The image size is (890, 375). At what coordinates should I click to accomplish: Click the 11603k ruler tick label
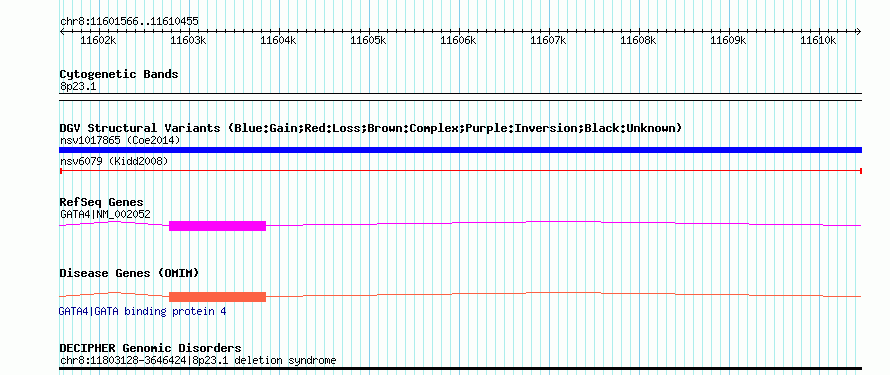(x=188, y=40)
